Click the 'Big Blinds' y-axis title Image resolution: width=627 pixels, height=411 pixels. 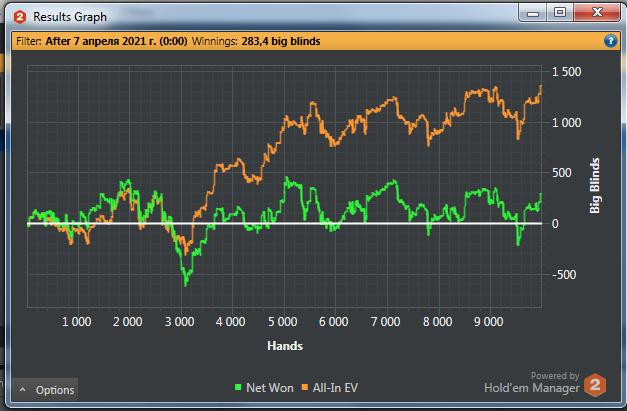tap(595, 186)
